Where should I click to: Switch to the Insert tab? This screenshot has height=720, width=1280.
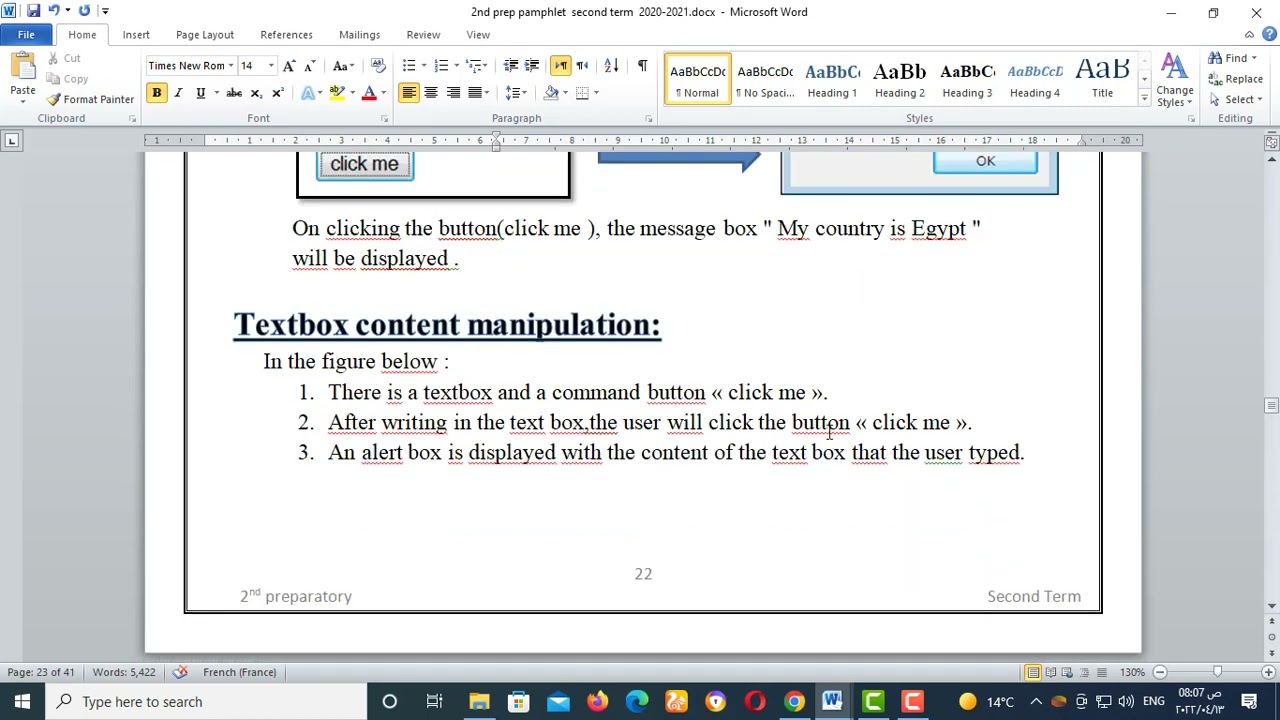tap(136, 35)
